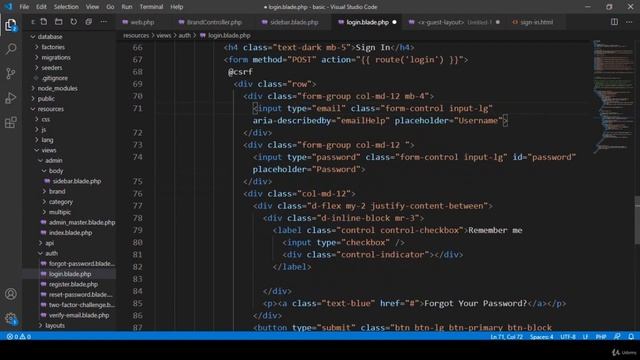This screenshot has height=360, width=640.
Task: Open index.blade.php in explorer
Action: (70, 233)
